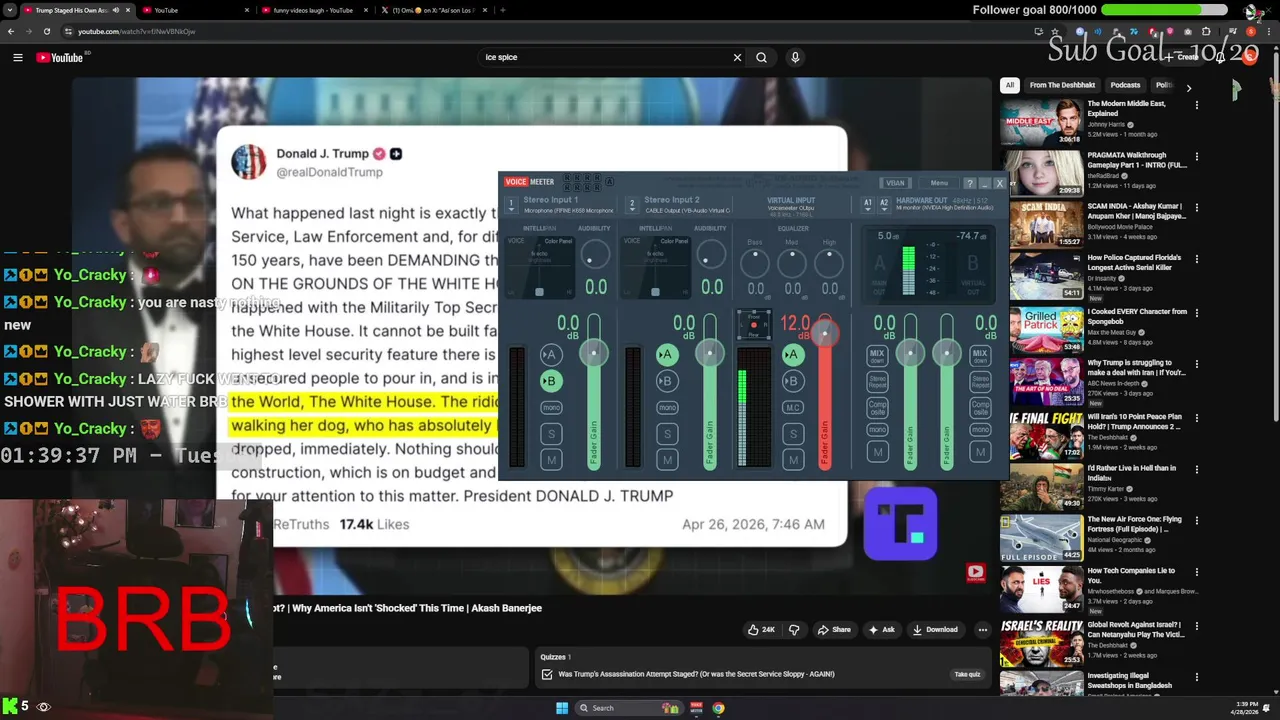Click the purple T channel card overlay
Image resolution: width=1280 pixels, height=720 pixels.
[901, 524]
